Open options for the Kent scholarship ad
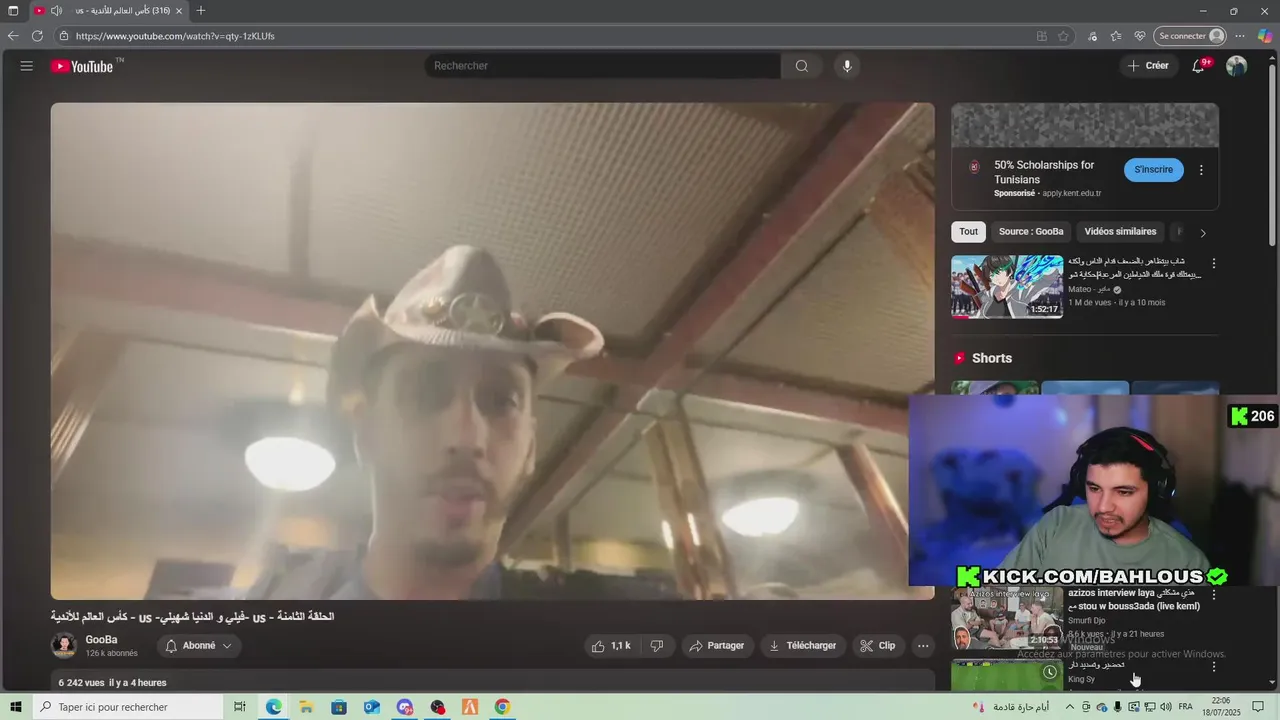Screen dimensions: 1280x720 click(x=1201, y=170)
